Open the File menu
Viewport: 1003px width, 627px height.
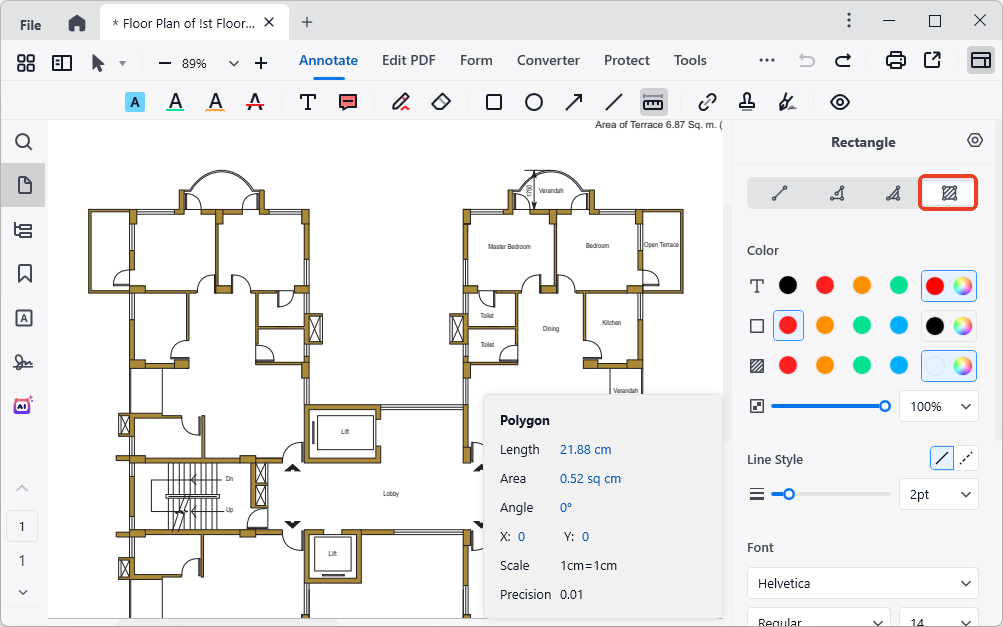click(x=30, y=21)
